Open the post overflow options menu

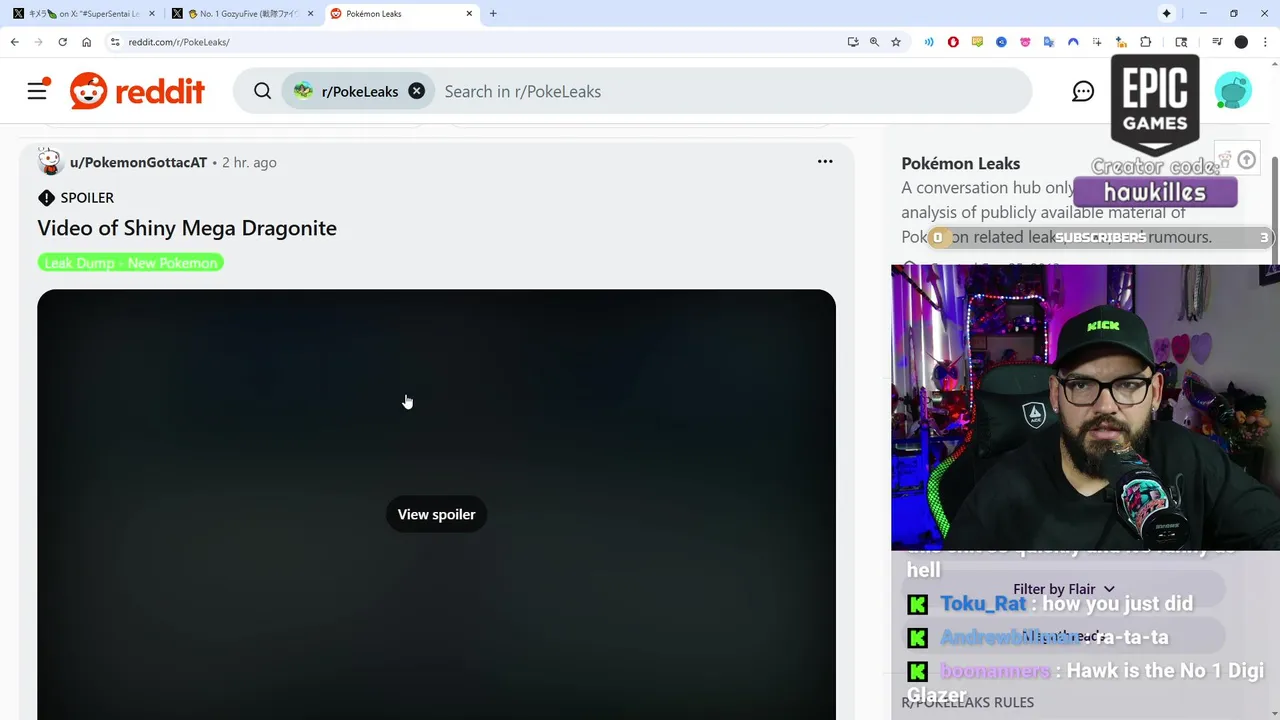pos(825,161)
